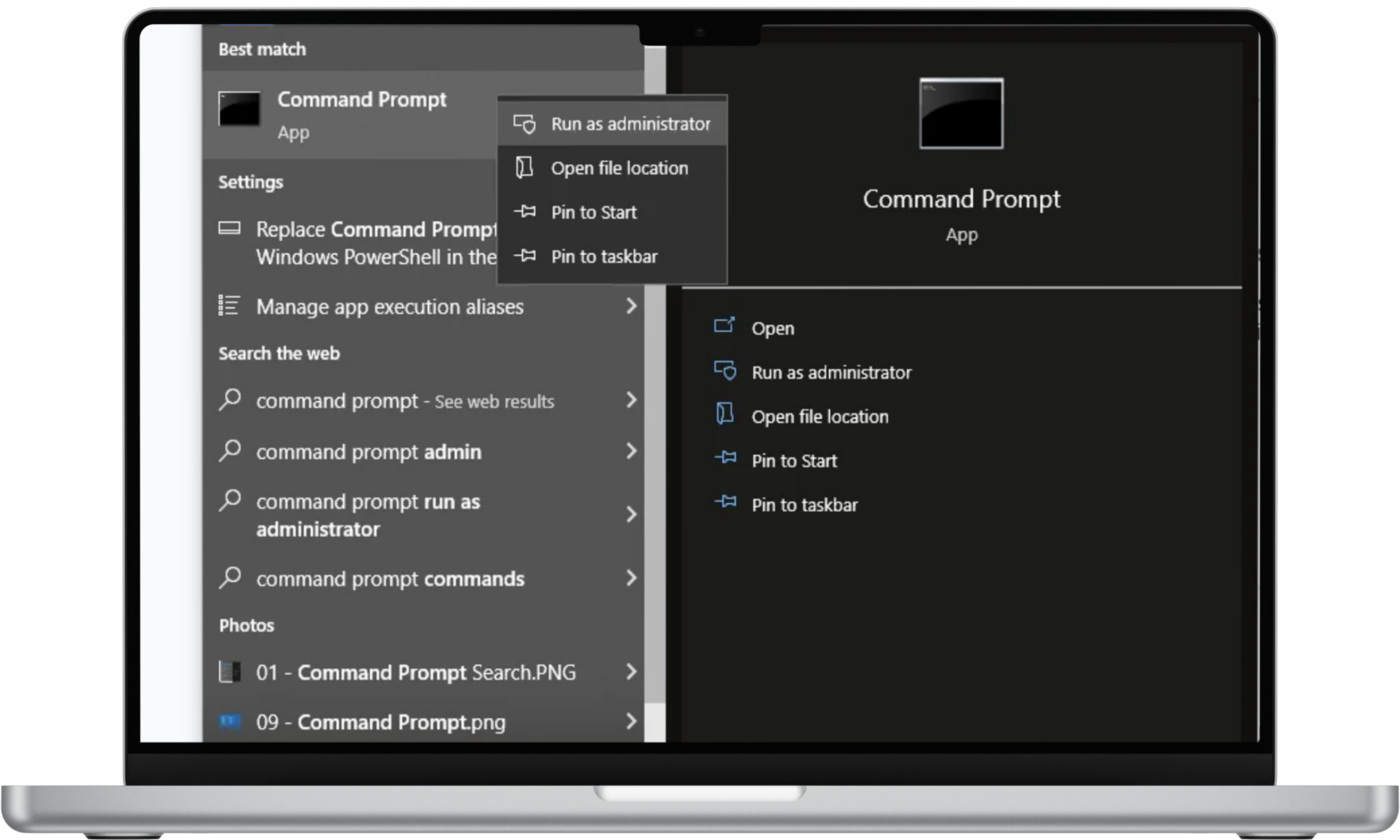Click search icon beside command prompt web results
1400x840 pixels.
coord(230,399)
